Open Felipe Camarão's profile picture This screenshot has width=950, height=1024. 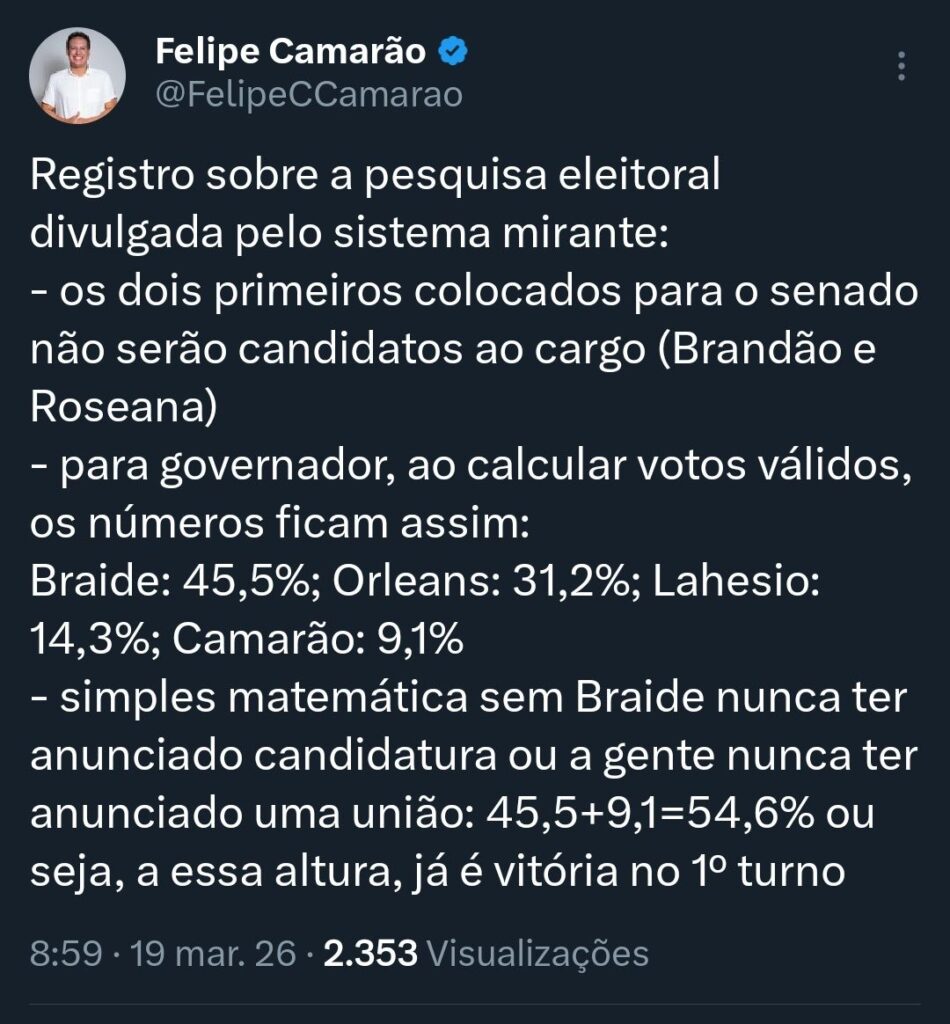pos(77,76)
